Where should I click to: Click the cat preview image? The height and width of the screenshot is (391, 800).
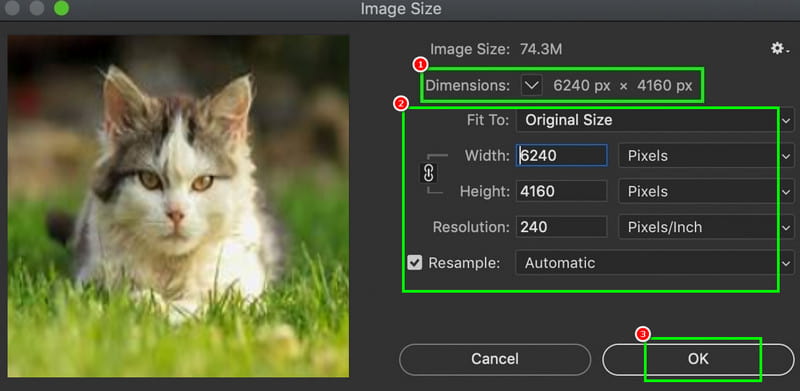coord(178,206)
